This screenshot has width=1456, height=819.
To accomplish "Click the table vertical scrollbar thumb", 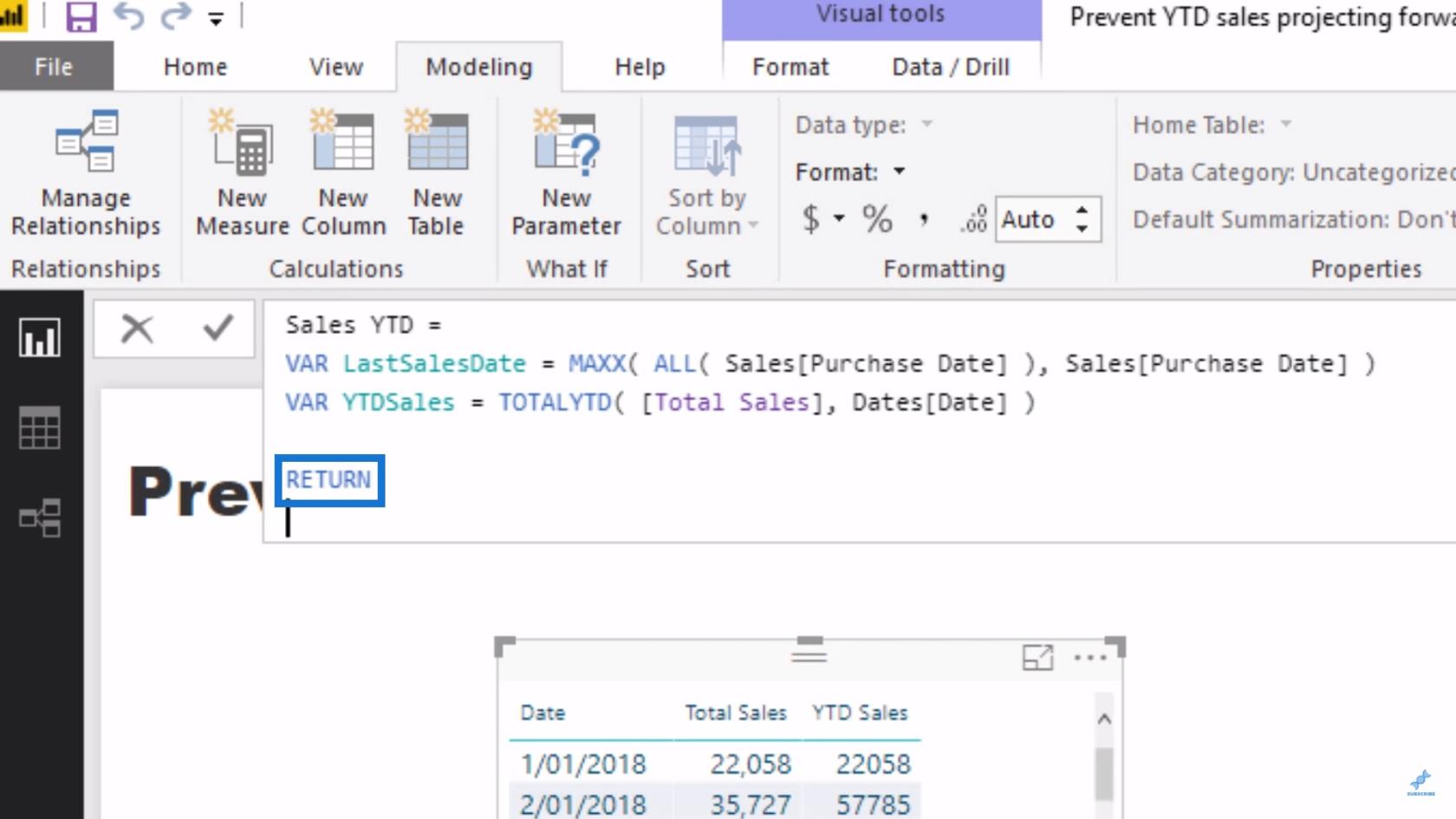I will 1104,774.
